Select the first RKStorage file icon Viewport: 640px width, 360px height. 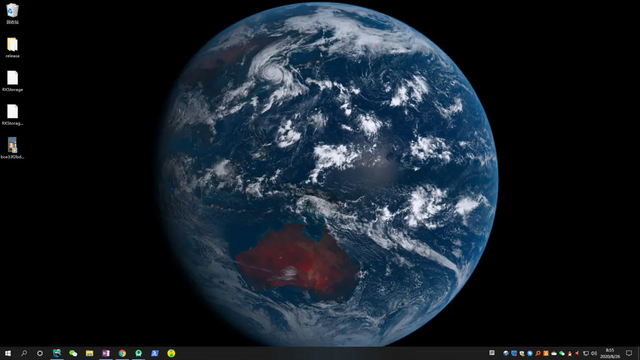pos(12,81)
